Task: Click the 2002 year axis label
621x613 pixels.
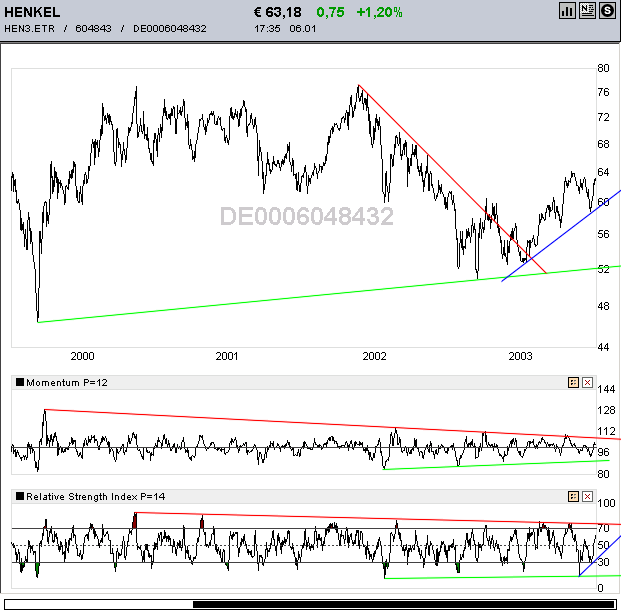Action: [374, 356]
